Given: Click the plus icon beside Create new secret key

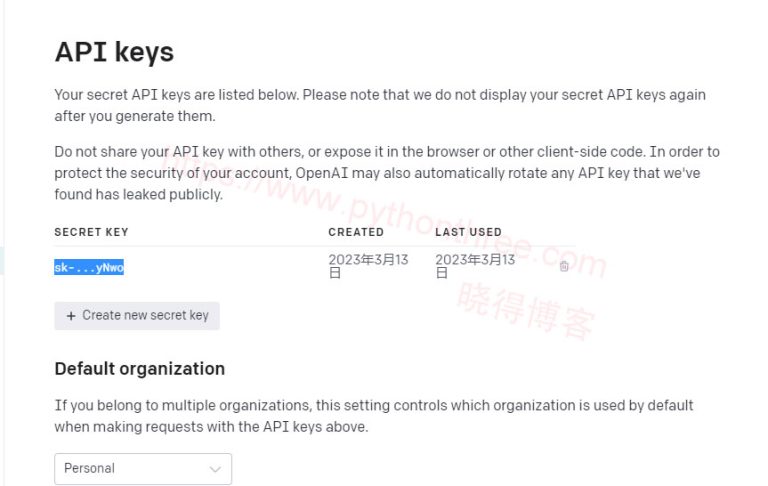Looking at the screenshot, I should coord(71,316).
